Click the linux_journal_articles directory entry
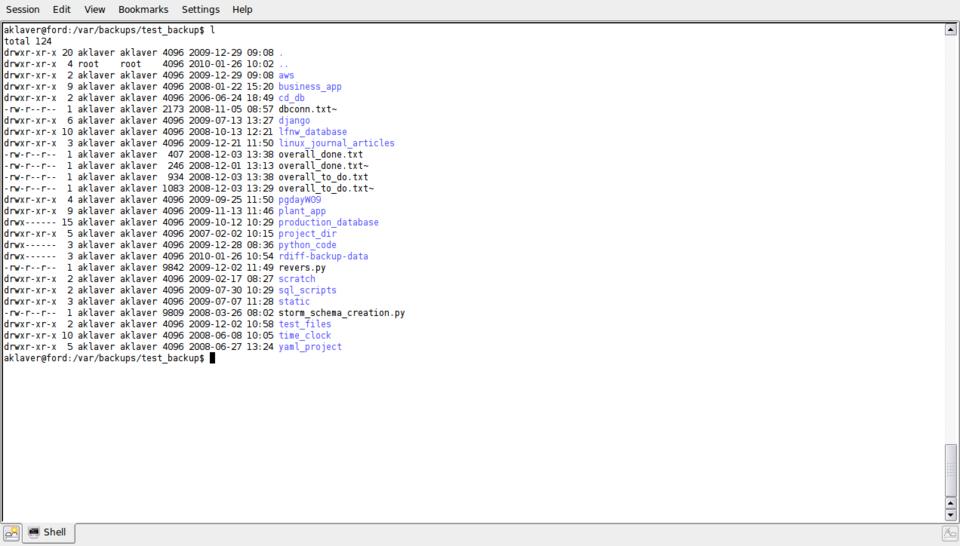 (x=336, y=143)
